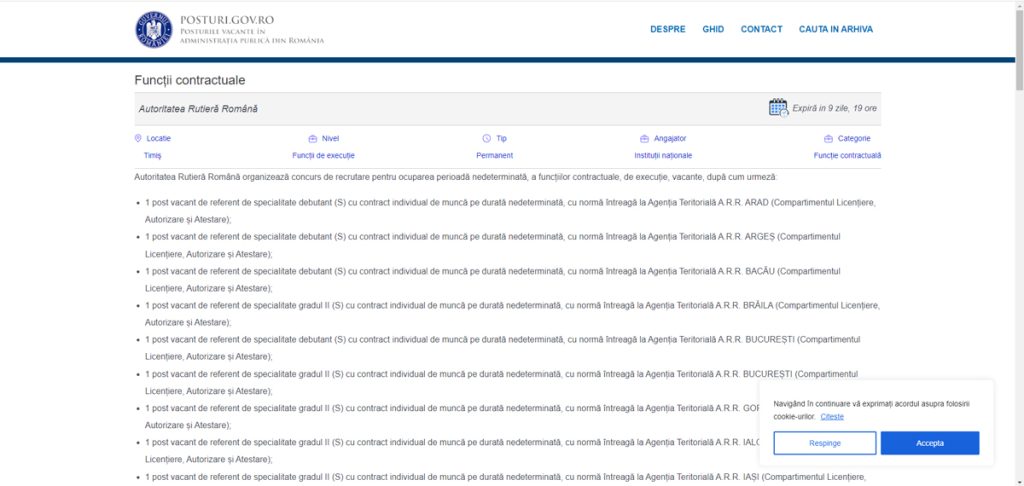Click the calendar expiry icon
The width and height of the screenshot is (1024, 486).
pyautogui.click(x=778, y=108)
